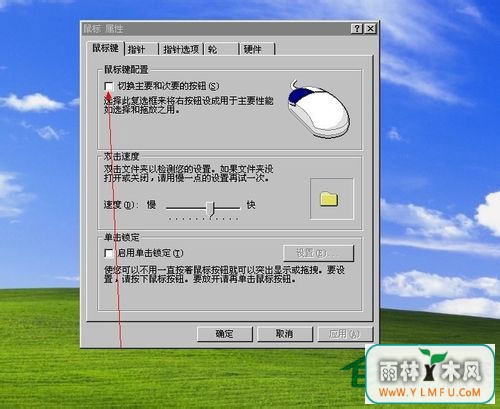Tick the 启用单击锁定 checkbox
The width and height of the screenshot is (500, 409).
[109, 253]
